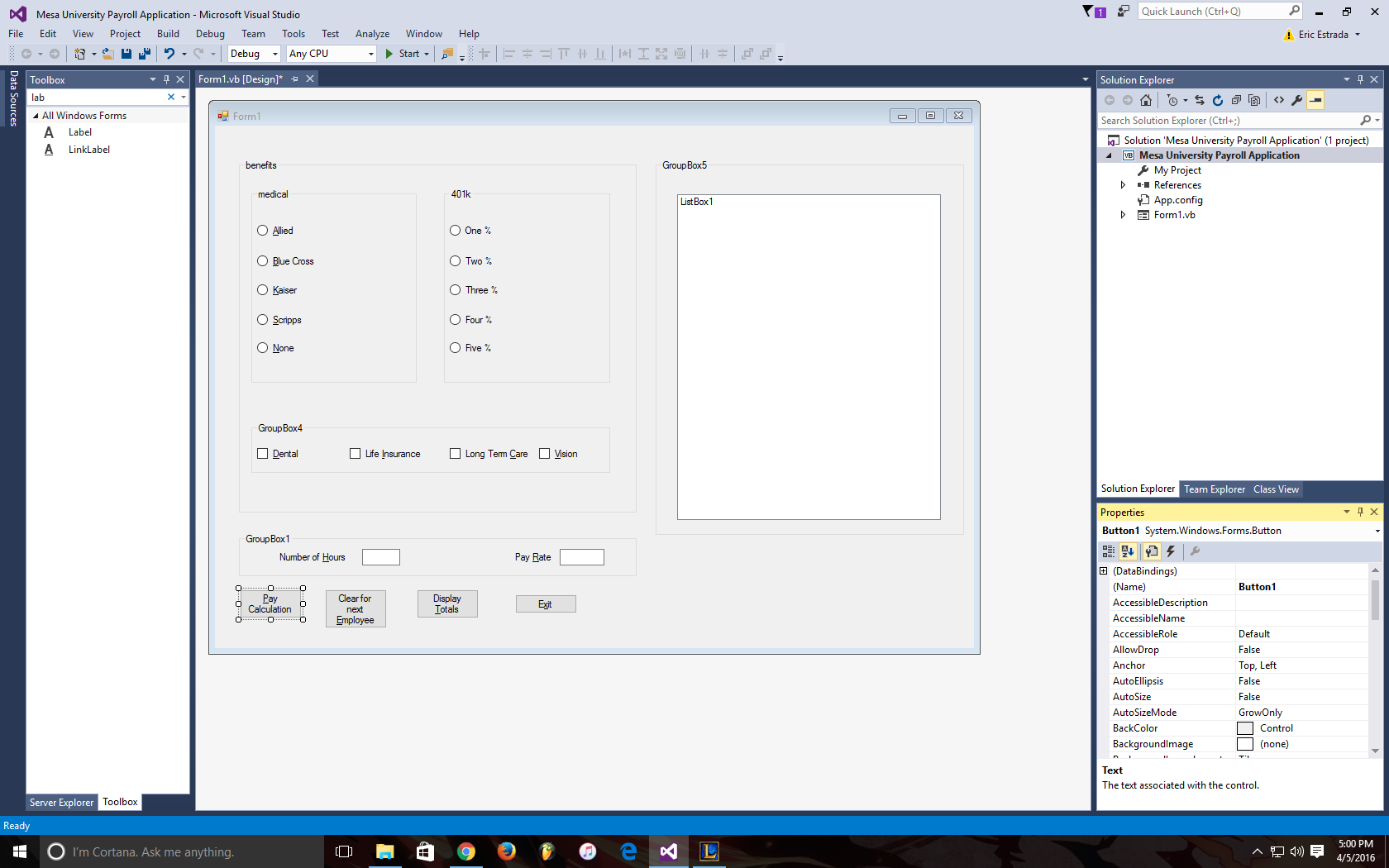
Task: Click the Home icon in Solution Explorer
Action: click(x=1145, y=101)
